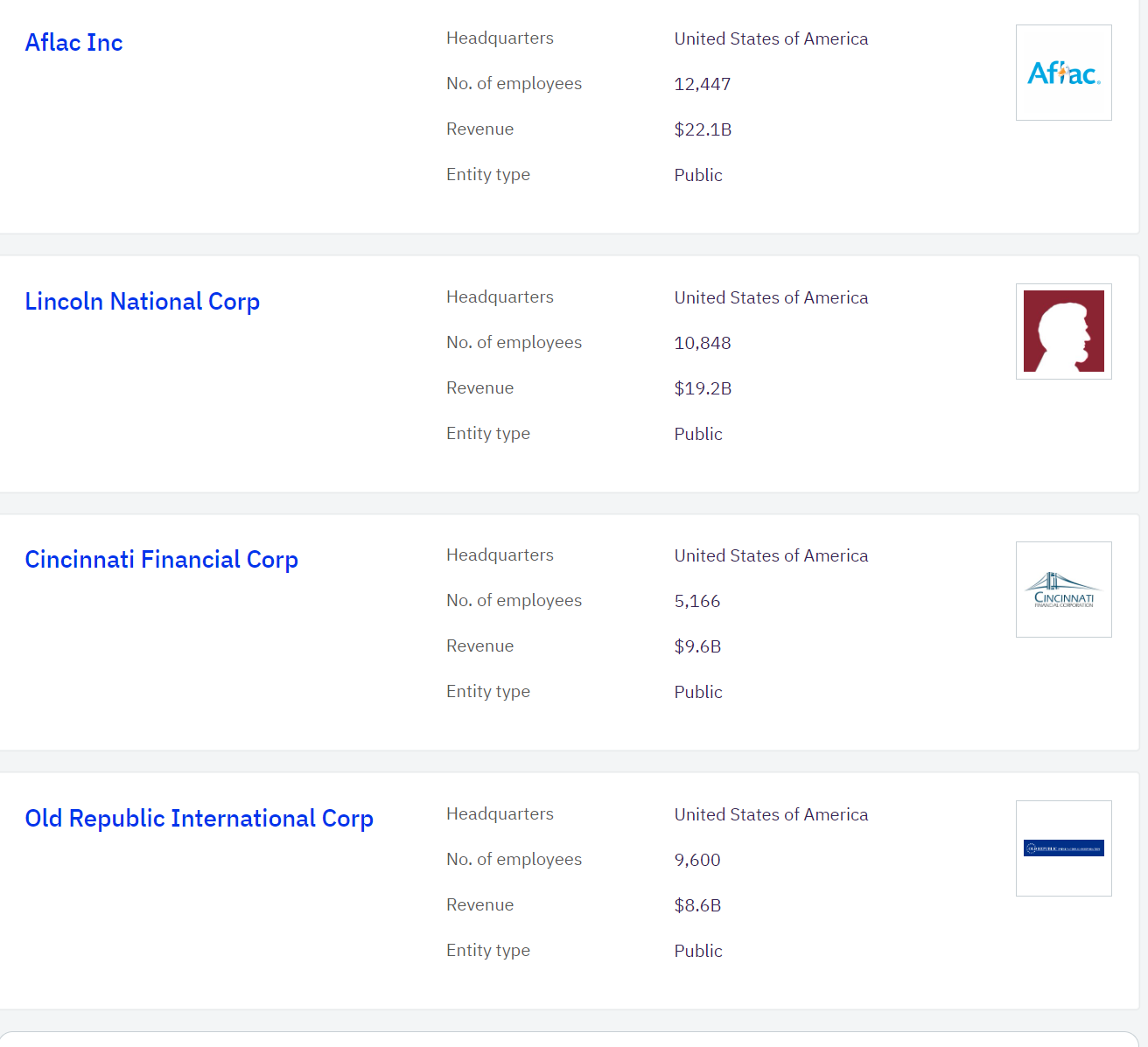Click the Headquarters label in Aflac's card
This screenshot has width=1148, height=1047.
pos(500,38)
